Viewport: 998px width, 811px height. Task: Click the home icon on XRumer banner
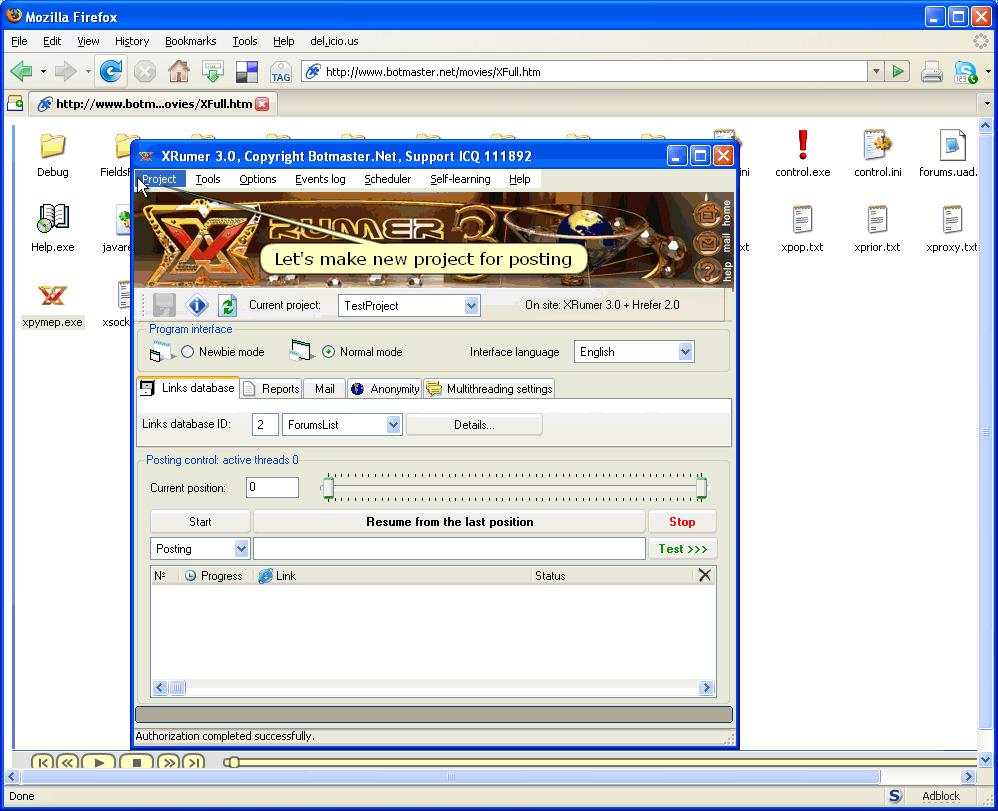coord(708,213)
